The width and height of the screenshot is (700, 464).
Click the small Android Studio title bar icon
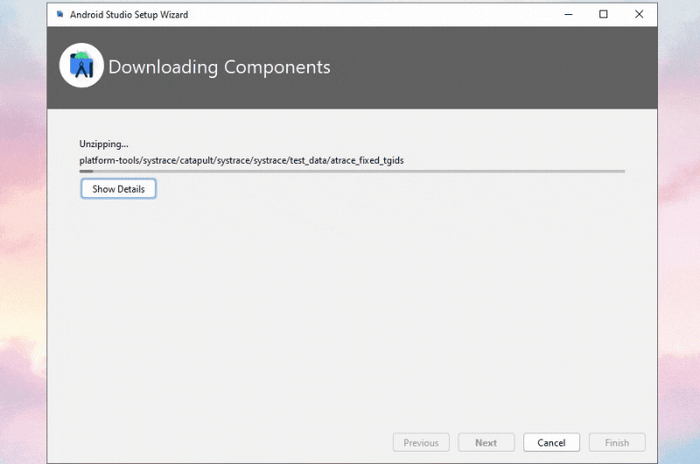pos(60,14)
